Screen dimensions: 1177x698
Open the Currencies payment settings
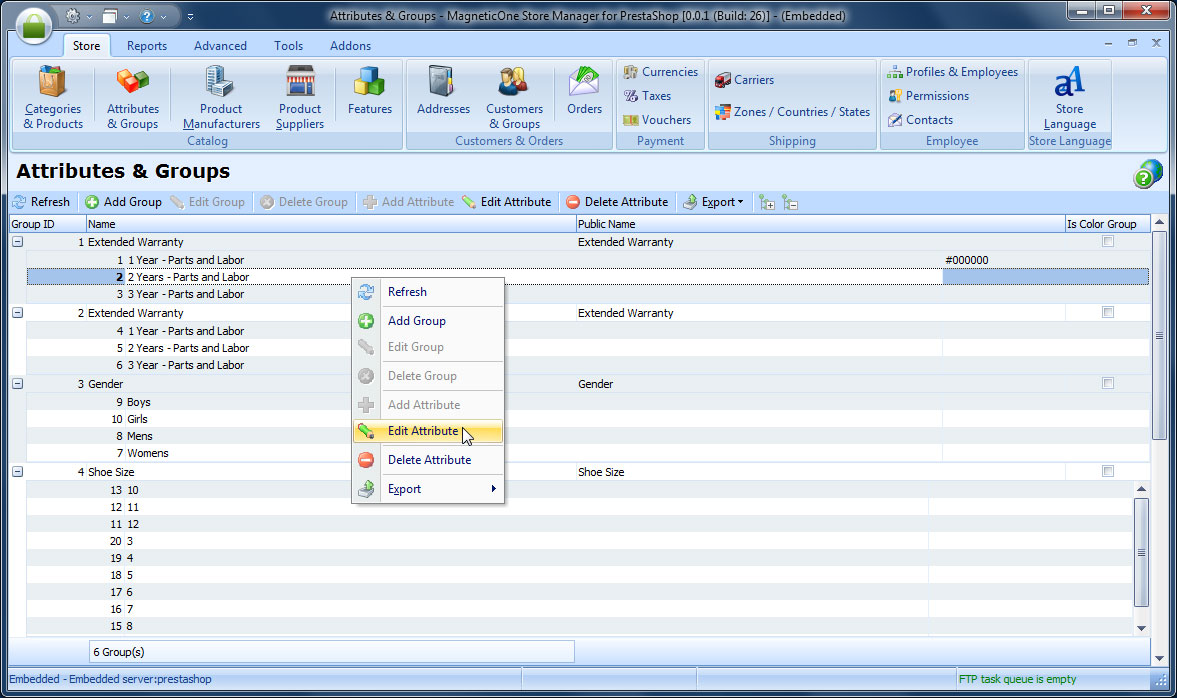pos(661,72)
